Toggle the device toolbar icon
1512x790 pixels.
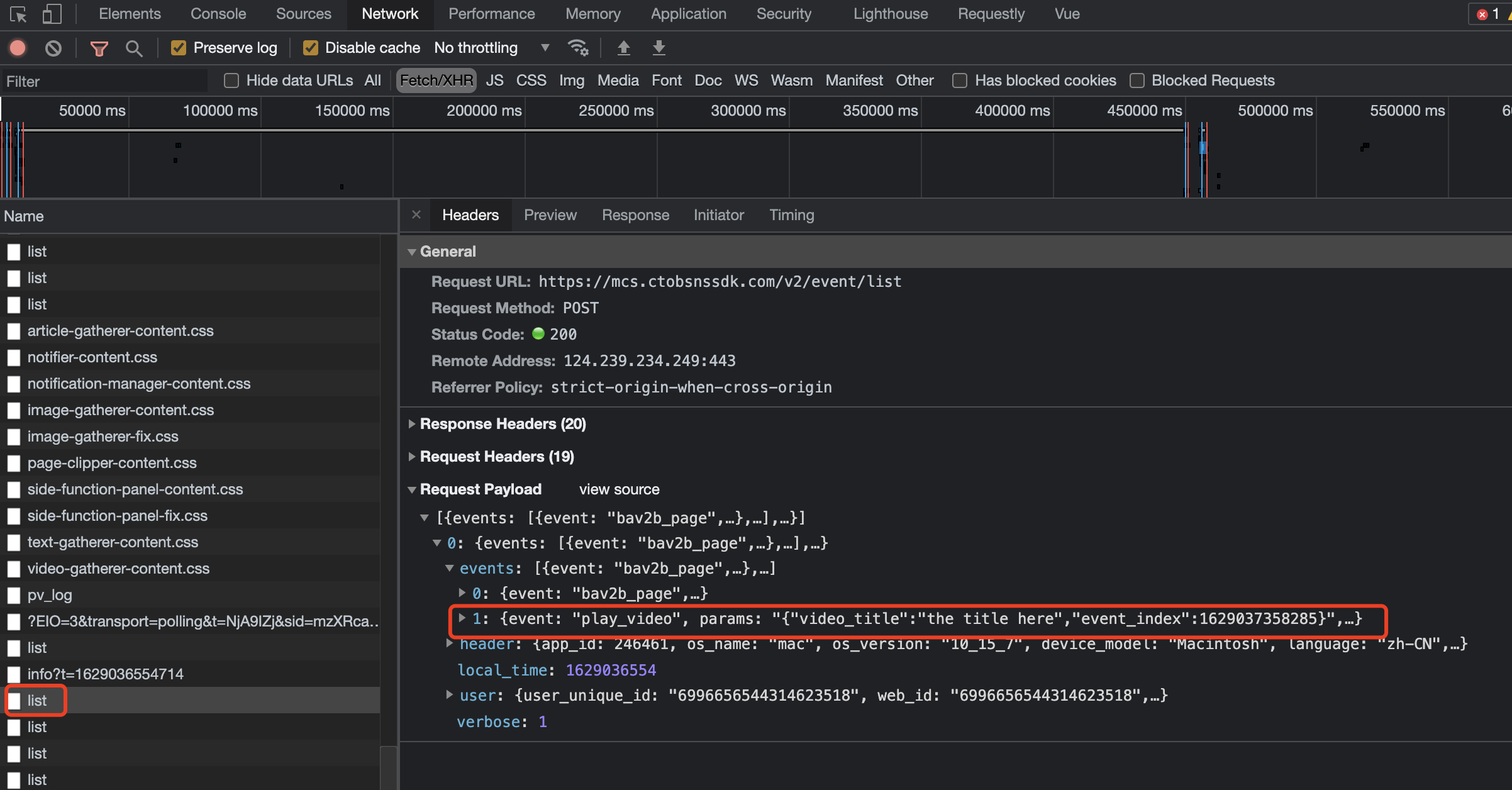pos(52,14)
